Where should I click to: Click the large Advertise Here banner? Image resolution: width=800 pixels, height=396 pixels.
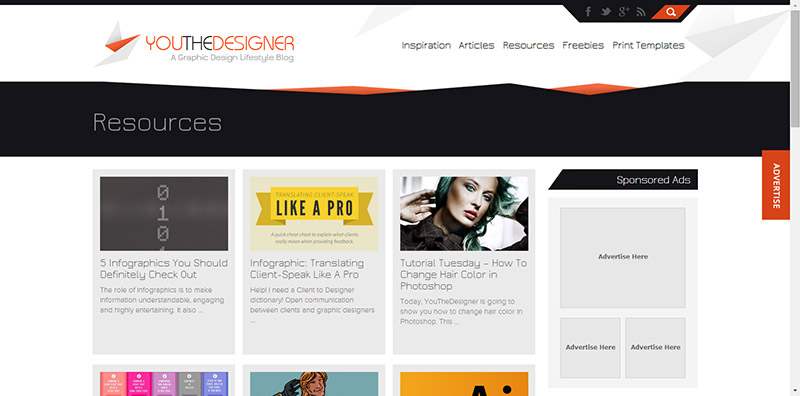pos(622,257)
